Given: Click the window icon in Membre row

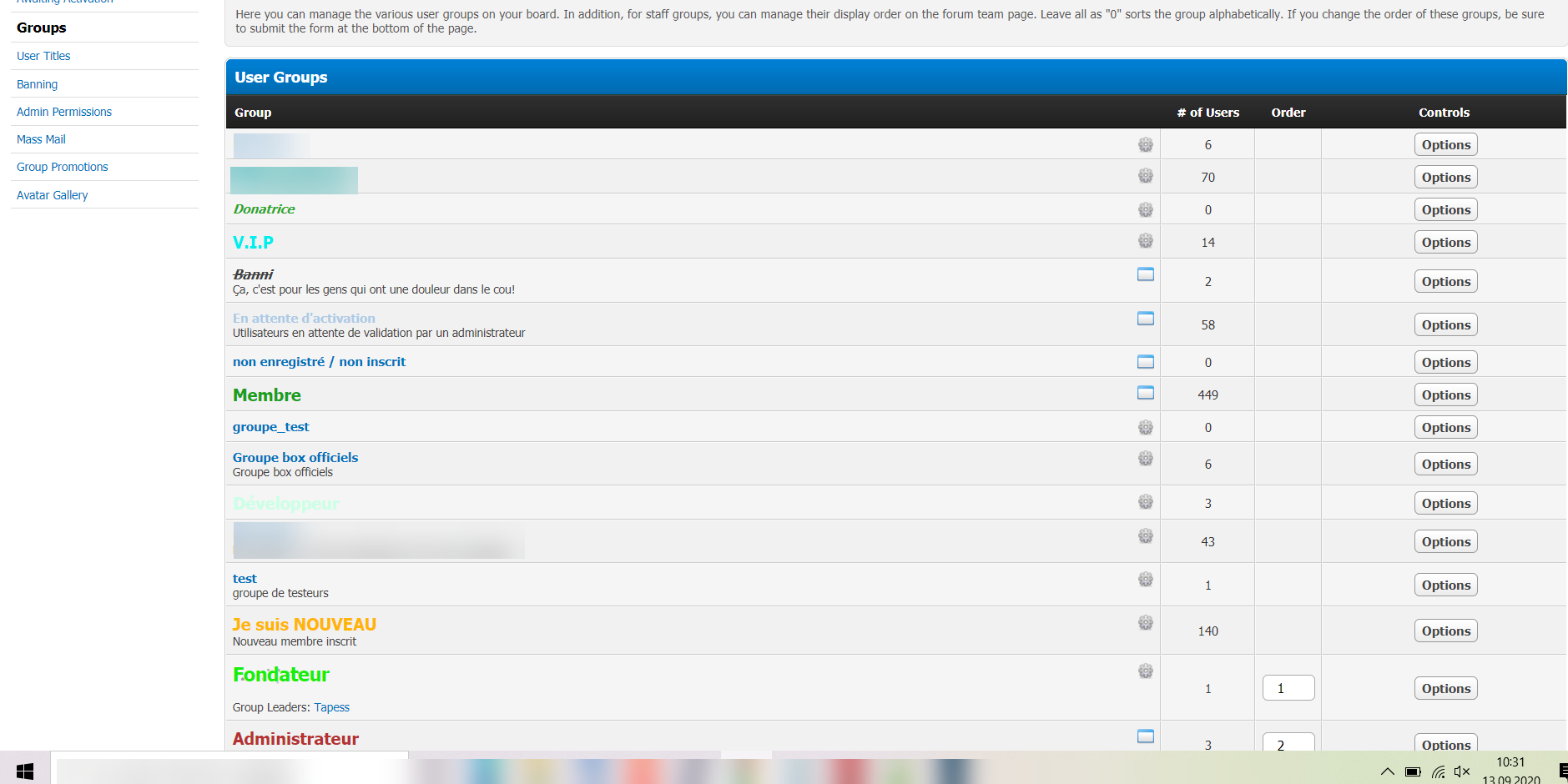Looking at the screenshot, I should [1146, 392].
